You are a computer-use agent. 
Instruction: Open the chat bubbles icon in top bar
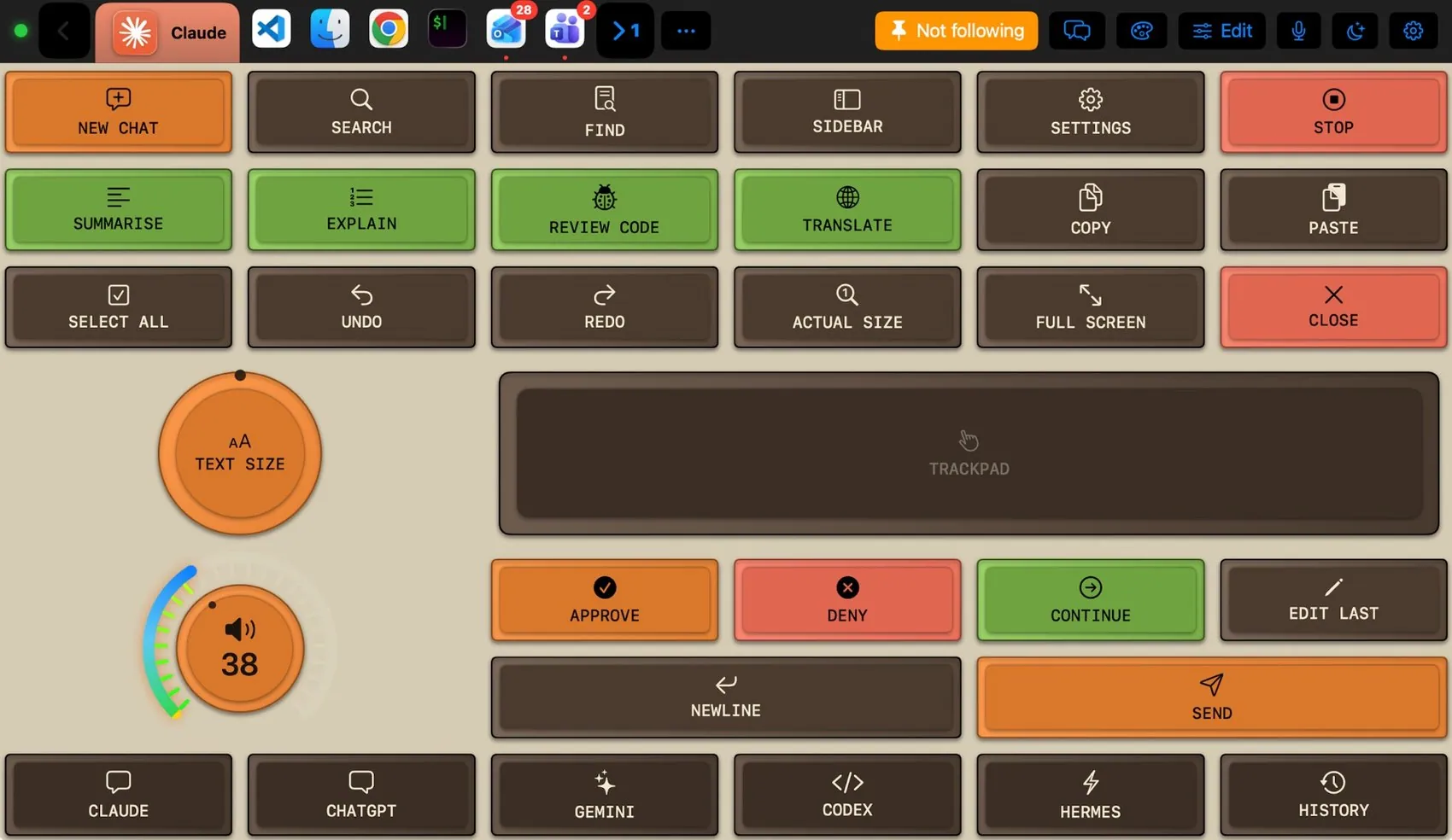point(1076,32)
